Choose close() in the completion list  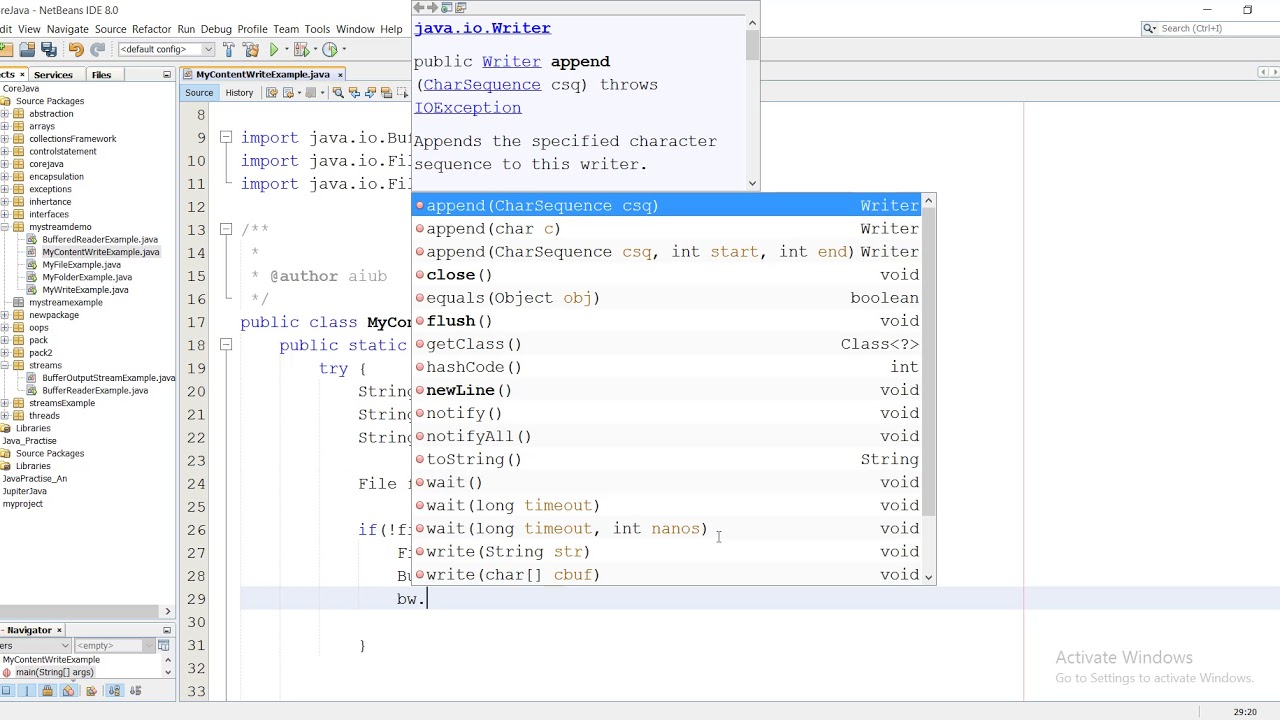tap(667, 275)
